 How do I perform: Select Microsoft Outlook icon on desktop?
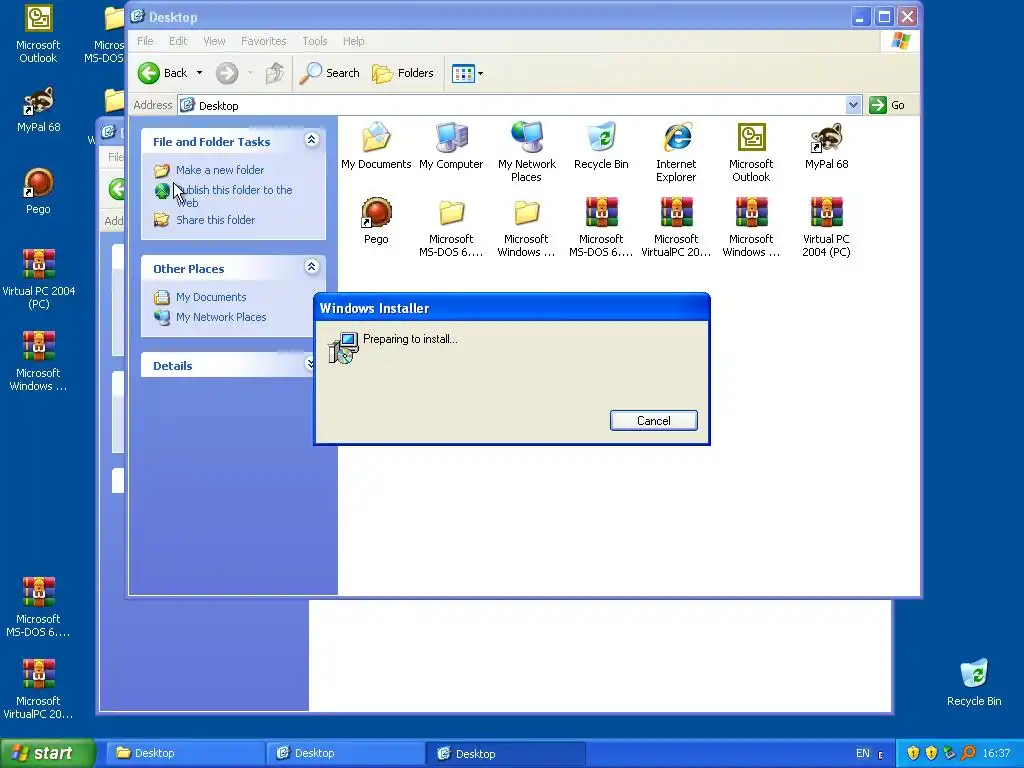pyautogui.click(x=38, y=34)
